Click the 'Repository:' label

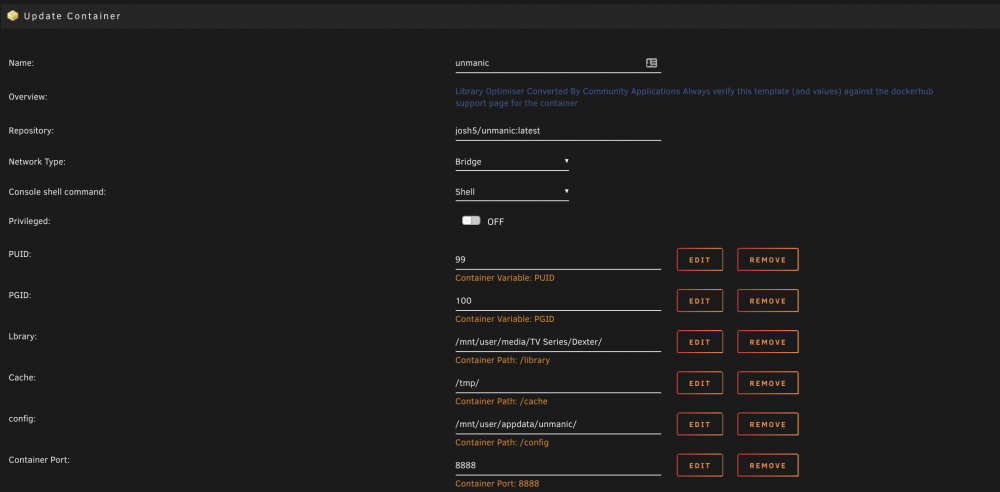pyautogui.click(x=31, y=131)
